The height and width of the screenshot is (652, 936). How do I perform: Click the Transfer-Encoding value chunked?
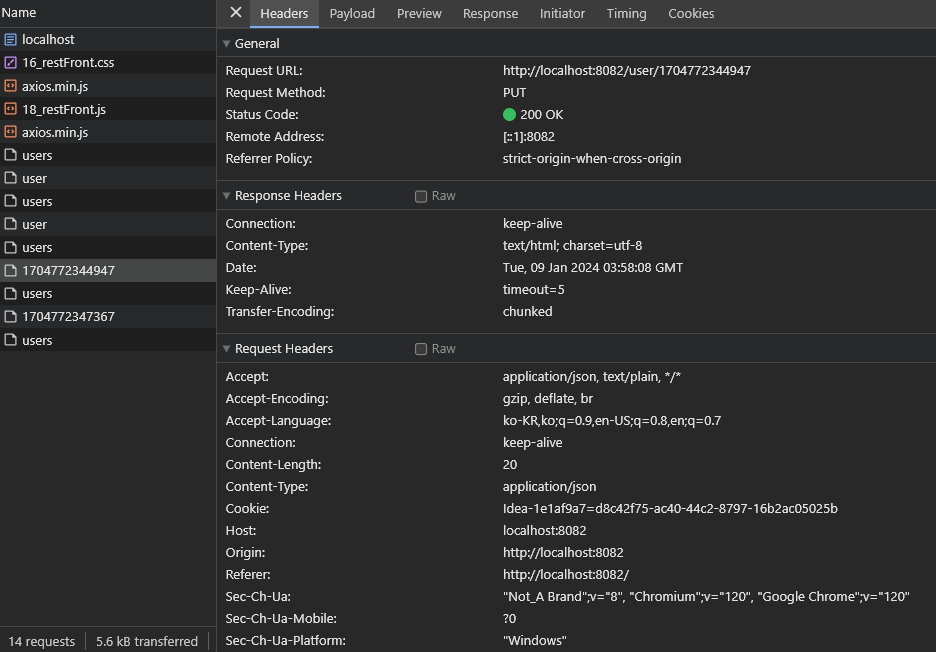tap(528, 312)
